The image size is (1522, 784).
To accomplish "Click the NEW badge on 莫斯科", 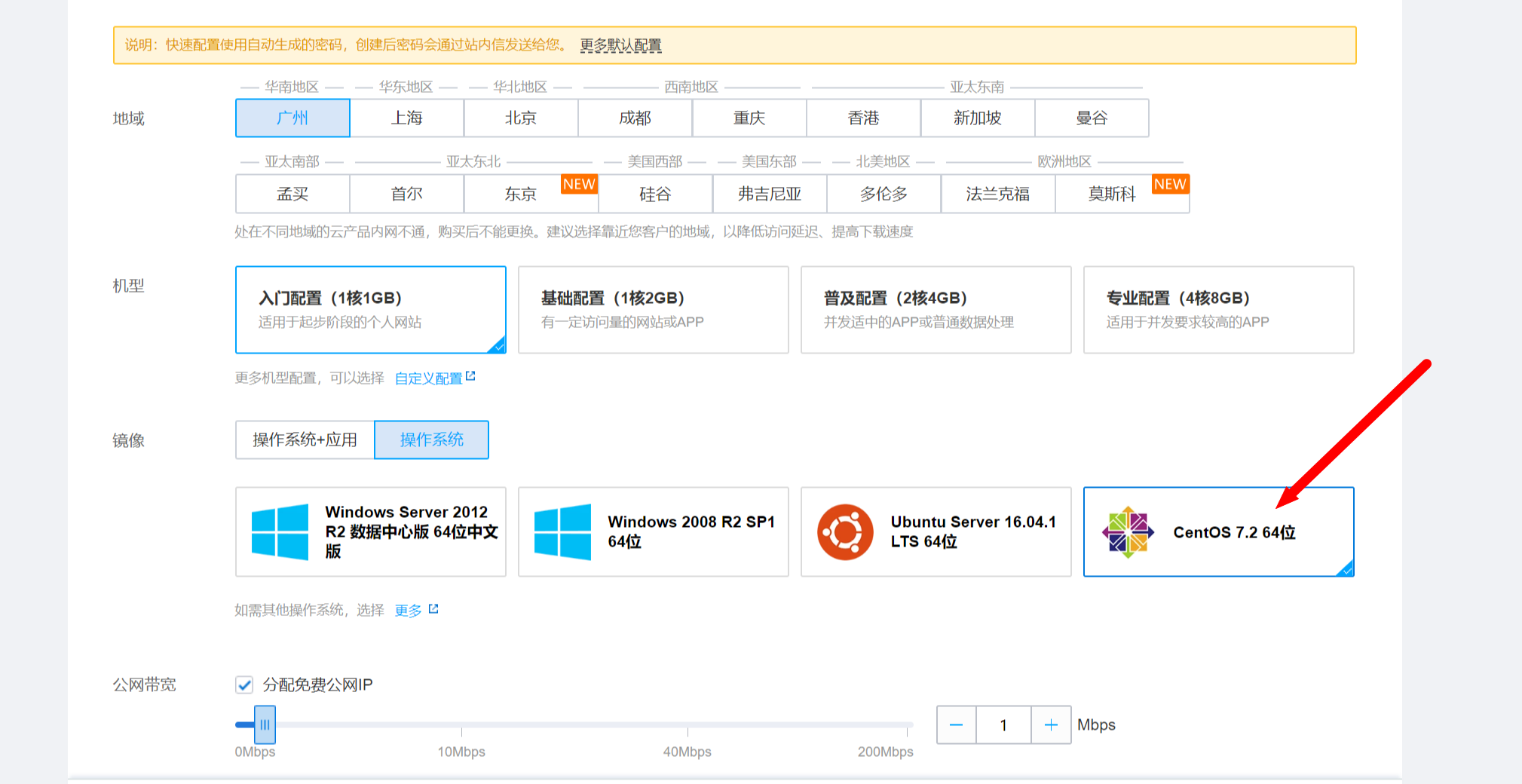I will [x=1170, y=184].
